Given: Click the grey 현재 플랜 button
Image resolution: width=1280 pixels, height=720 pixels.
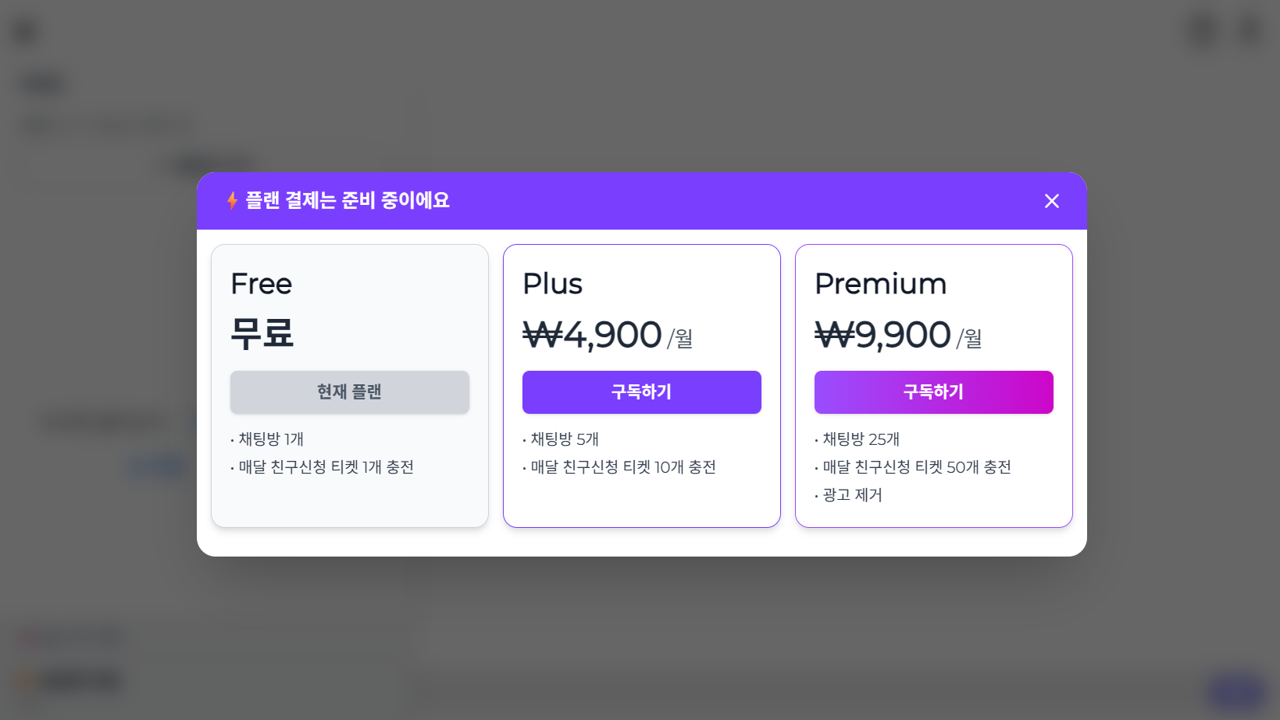Looking at the screenshot, I should click(349, 392).
